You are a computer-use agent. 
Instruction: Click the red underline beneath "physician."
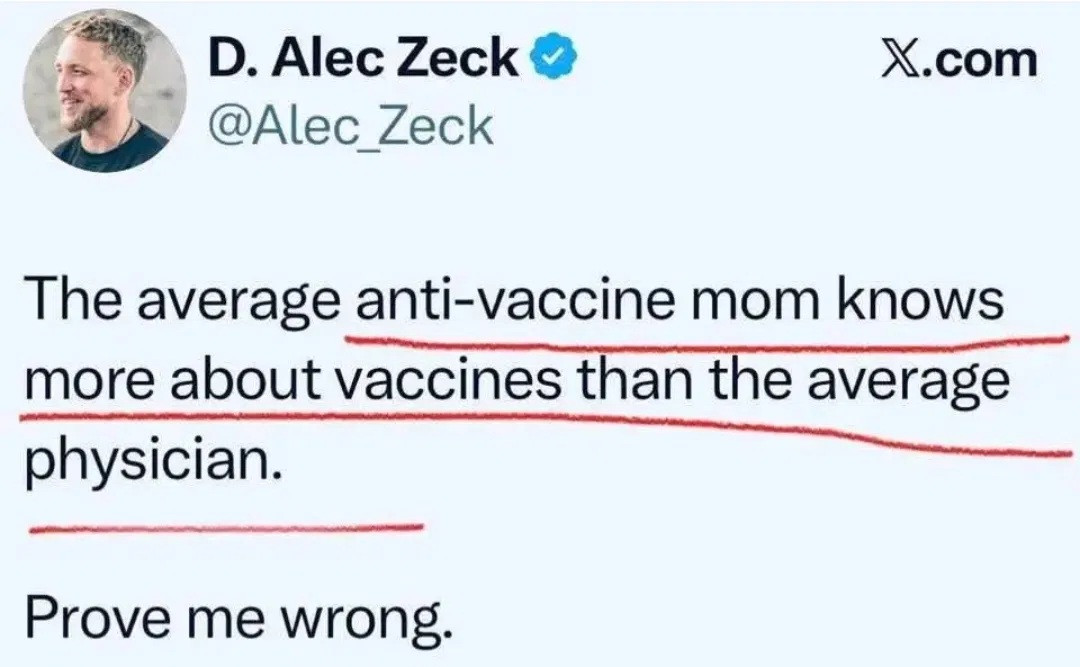click(x=225, y=527)
